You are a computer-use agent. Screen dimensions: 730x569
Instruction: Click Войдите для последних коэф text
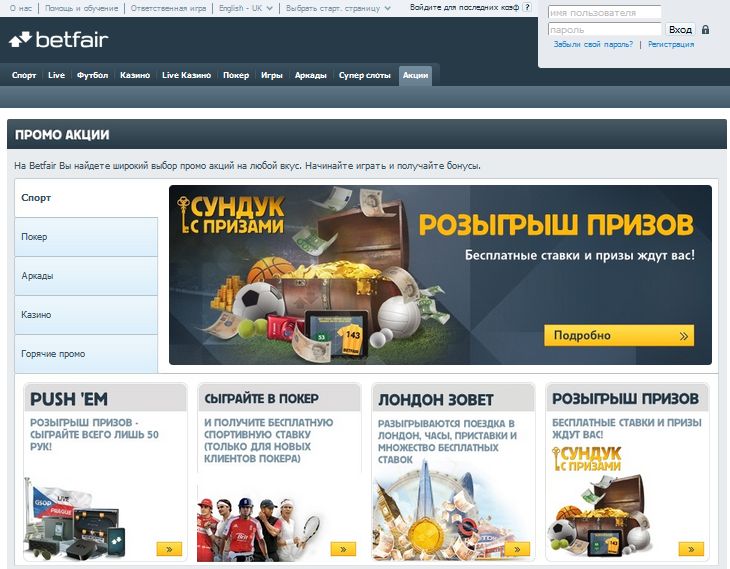(464, 7)
